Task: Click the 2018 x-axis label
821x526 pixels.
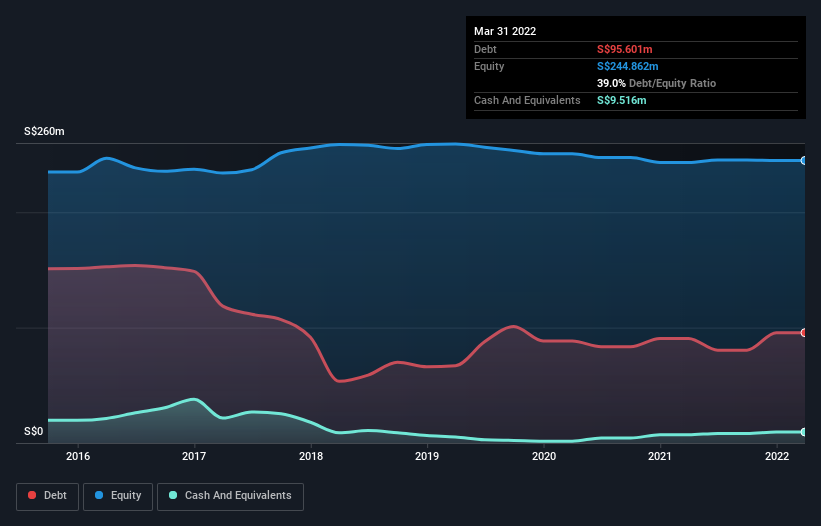Action: pos(311,456)
